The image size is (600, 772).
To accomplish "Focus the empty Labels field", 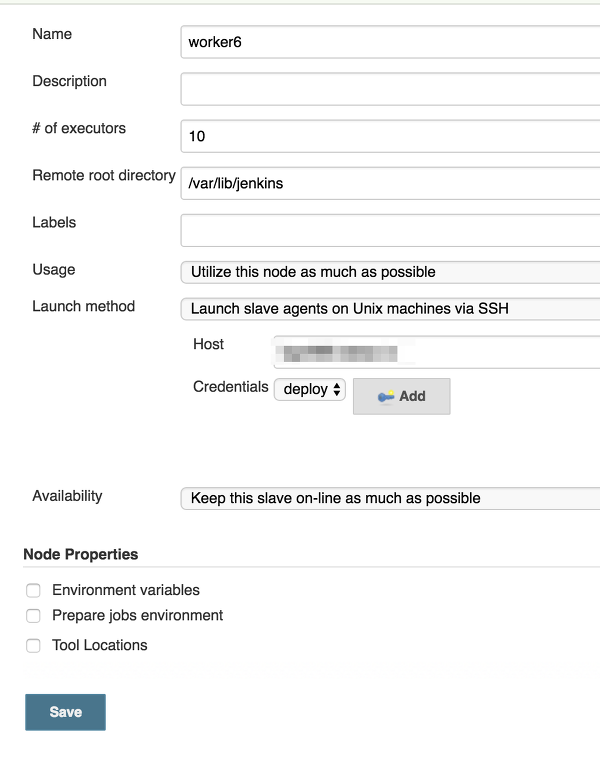I will [390, 230].
